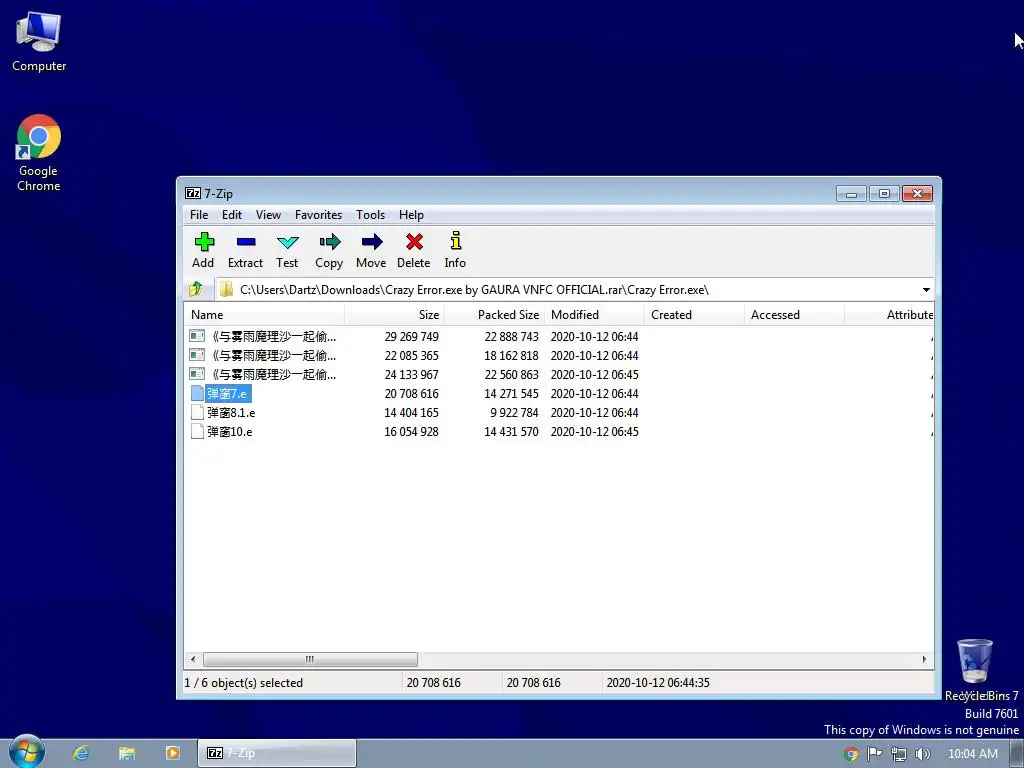Sort by Packed Size column header

click(x=494, y=315)
